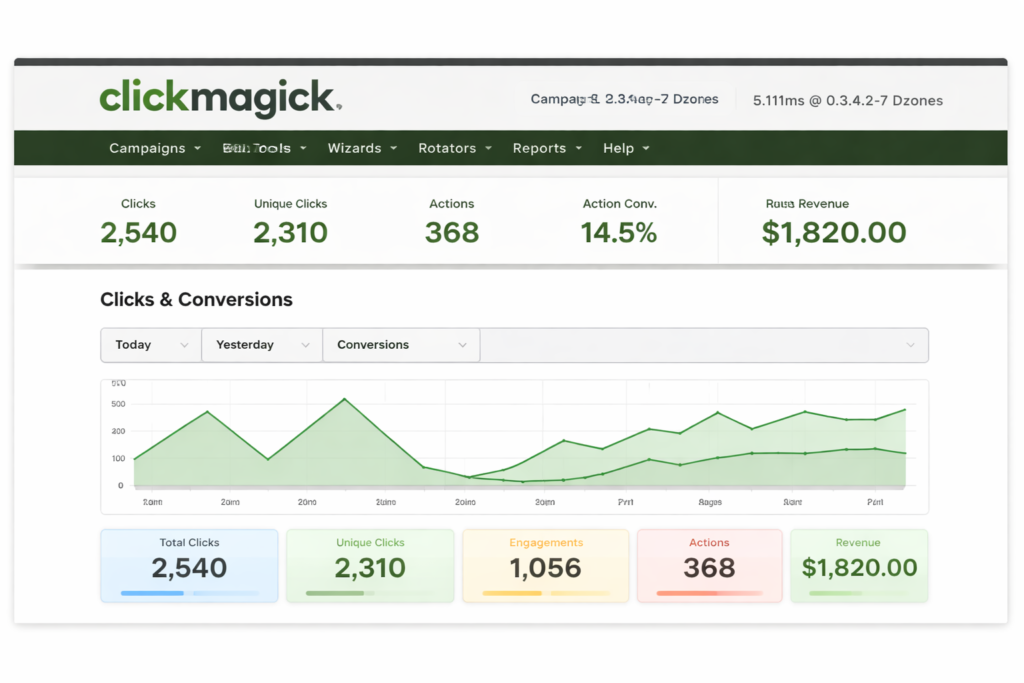Open the Help menu
1024x683 pixels.
pos(619,147)
